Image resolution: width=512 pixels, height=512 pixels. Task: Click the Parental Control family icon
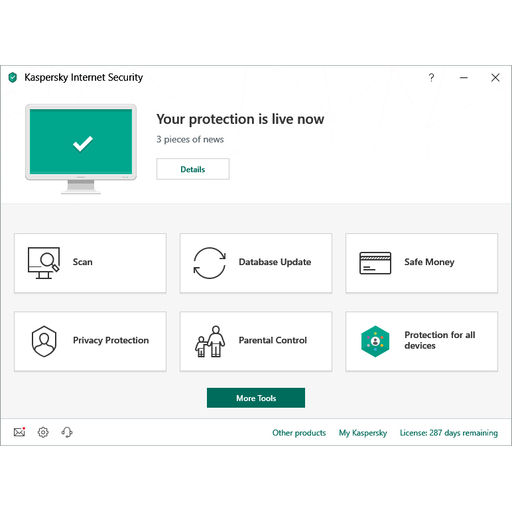[210, 341]
